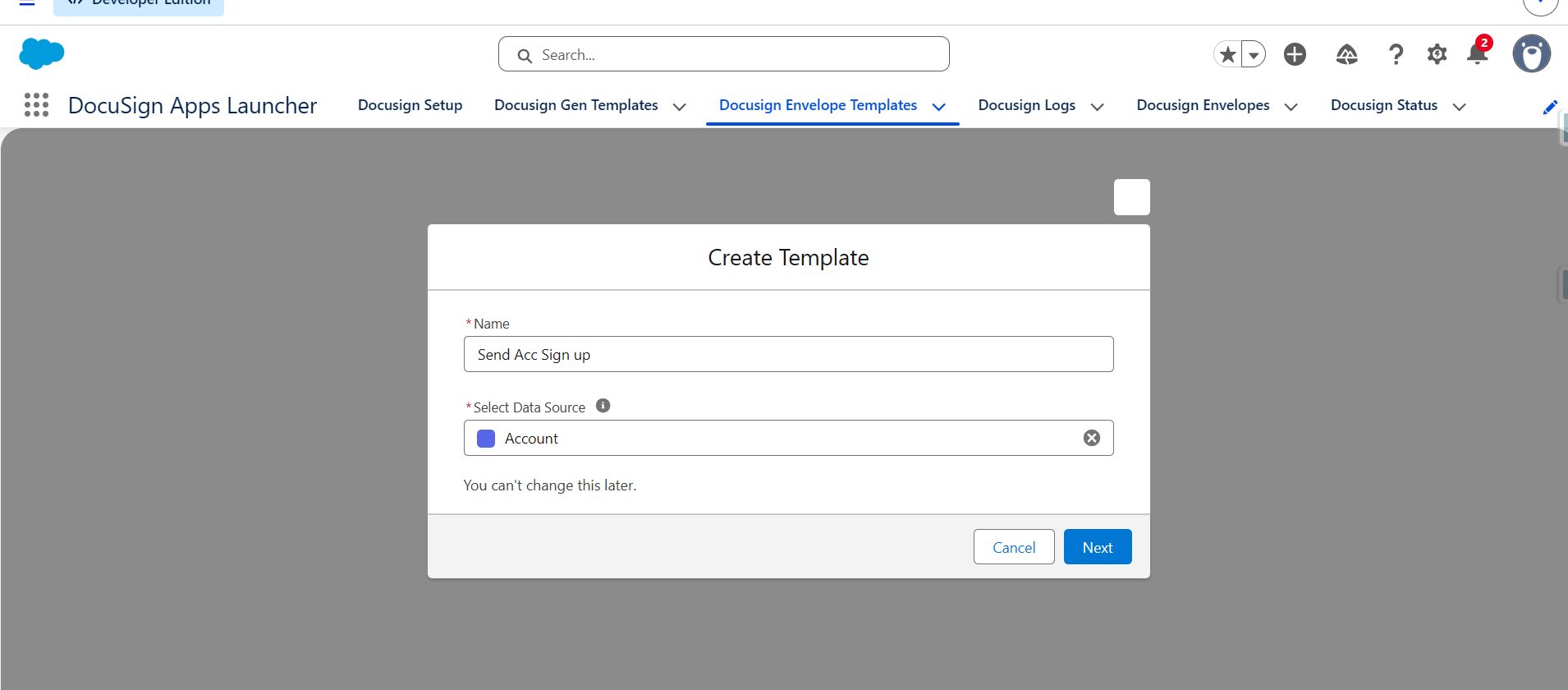Image resolution: width=1568 pixels, height=690 pixels.
Task: Open the Docusign Logs tab
Action: click(1027, 105)
